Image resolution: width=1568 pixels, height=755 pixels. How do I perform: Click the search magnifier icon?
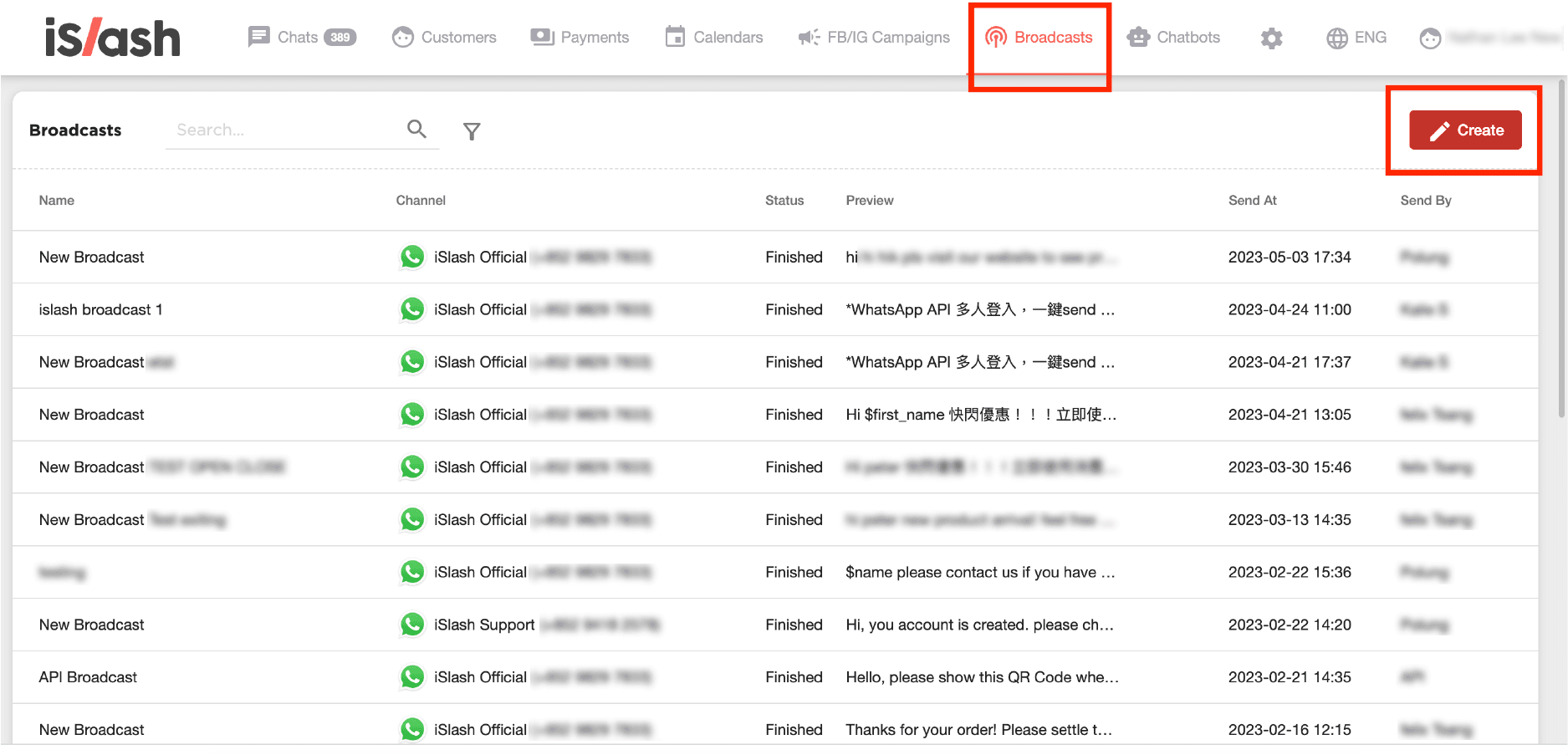tap(416, 129)
